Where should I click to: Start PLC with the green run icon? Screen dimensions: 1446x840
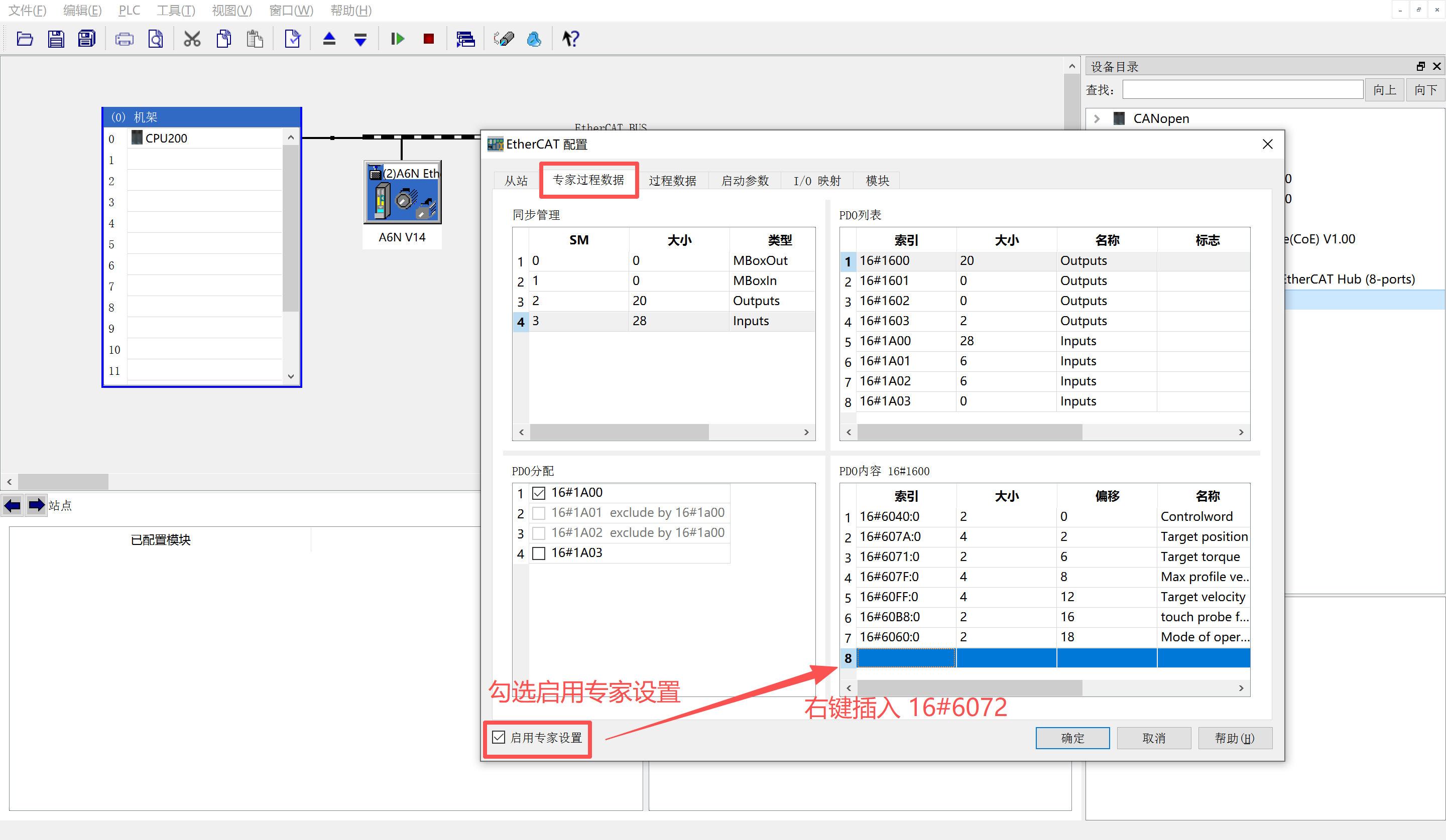coord(398,39)
